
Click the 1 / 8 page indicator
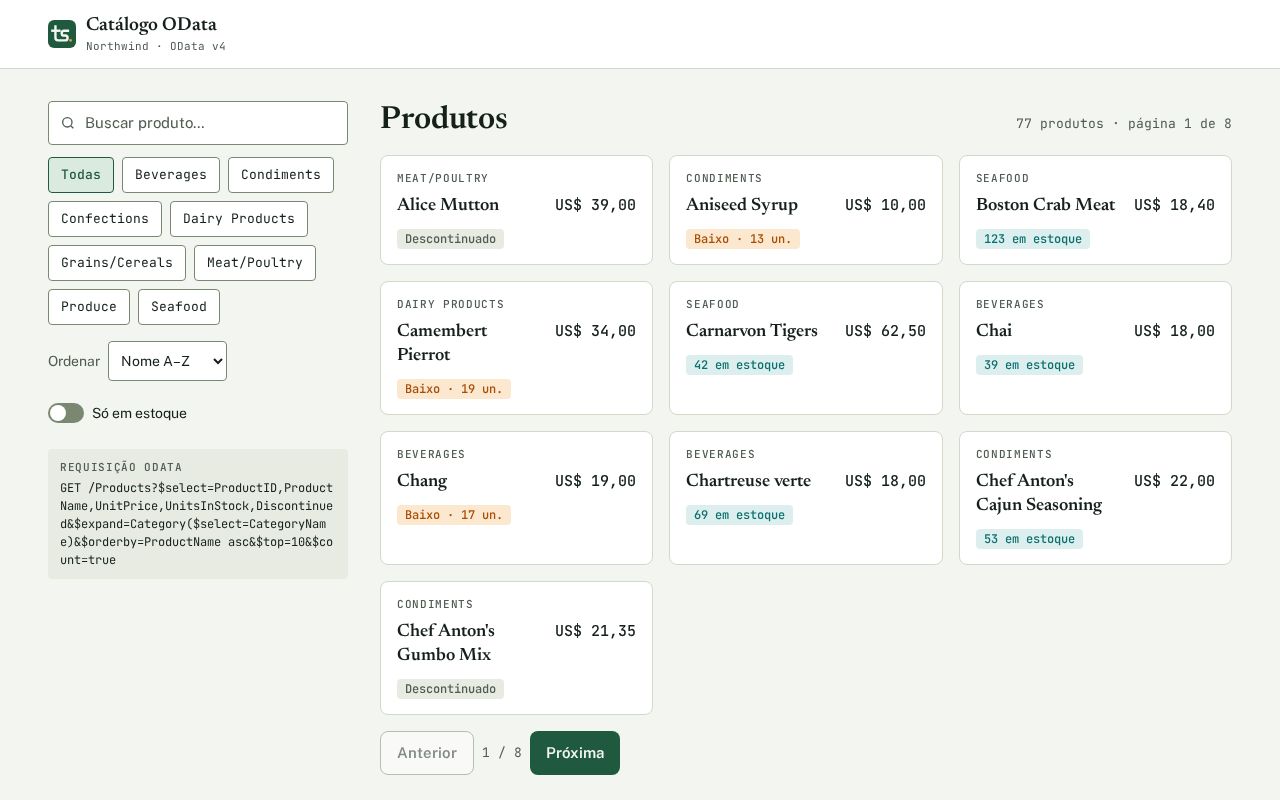coord(502,753)
